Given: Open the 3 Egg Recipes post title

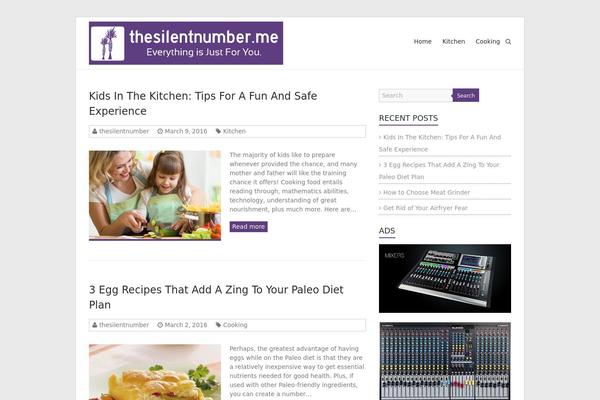Looking at the screenshot, I should tap(216, 297).
